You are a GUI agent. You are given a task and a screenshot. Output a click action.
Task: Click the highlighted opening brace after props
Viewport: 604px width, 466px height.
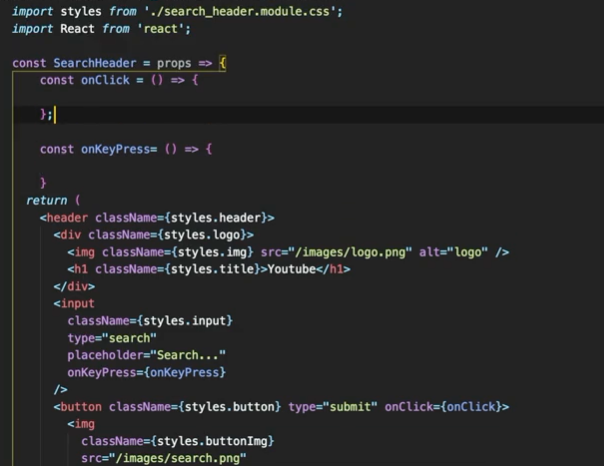[222, 63]
